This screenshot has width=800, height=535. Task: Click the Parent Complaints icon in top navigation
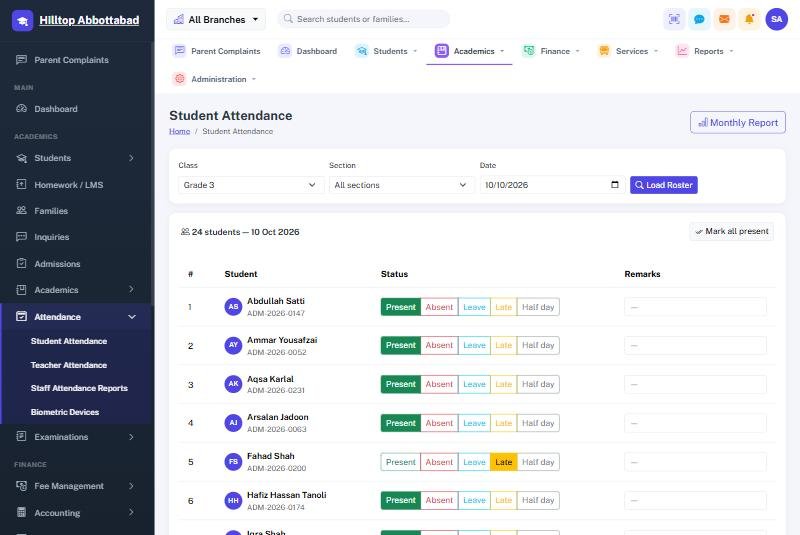tap(179, 51)
